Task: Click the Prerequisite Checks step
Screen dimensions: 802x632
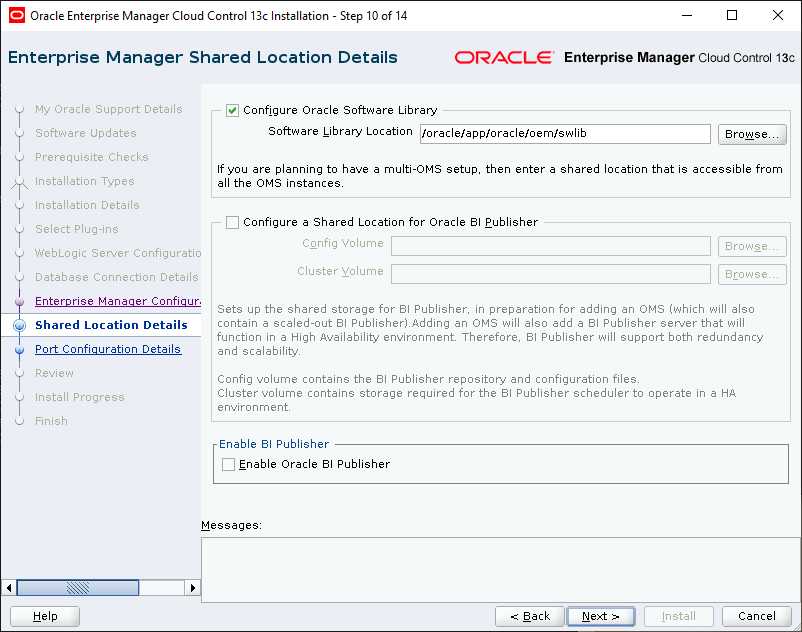Action: tap(92, 157)
